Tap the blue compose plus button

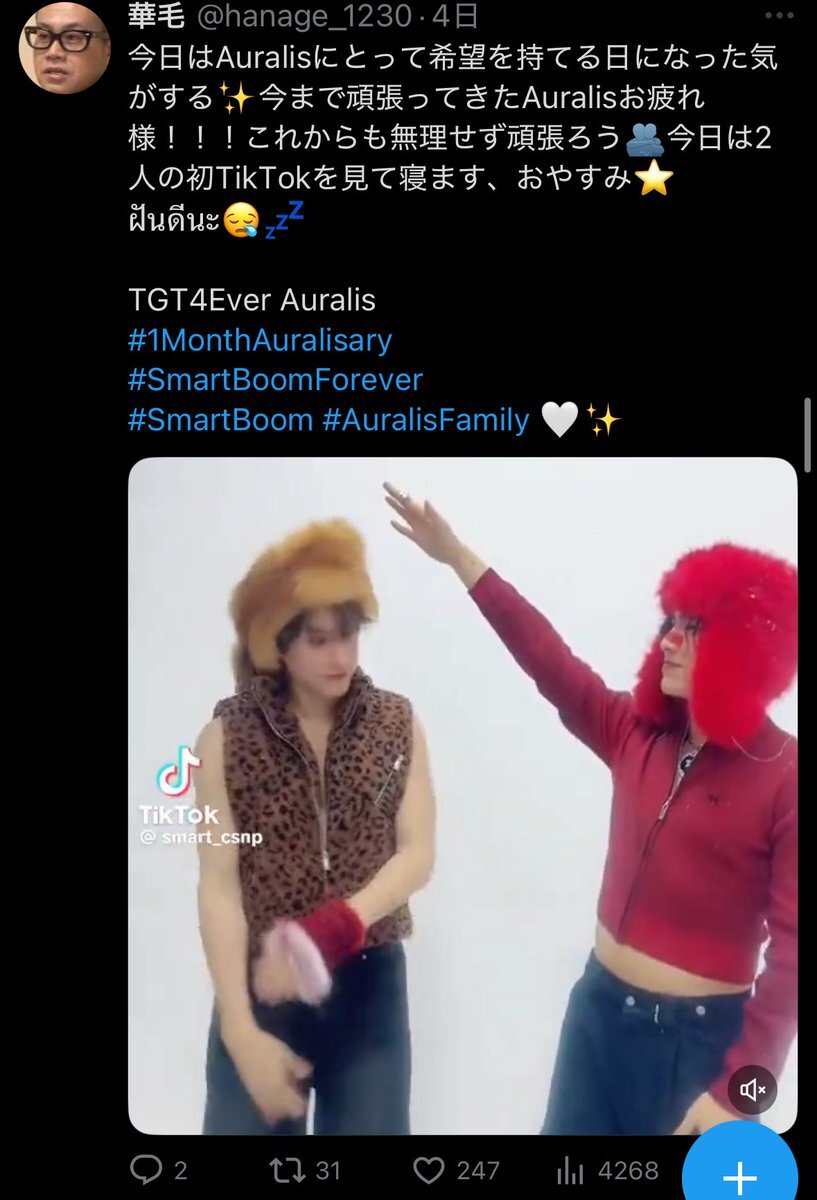tap(740, 1165)
